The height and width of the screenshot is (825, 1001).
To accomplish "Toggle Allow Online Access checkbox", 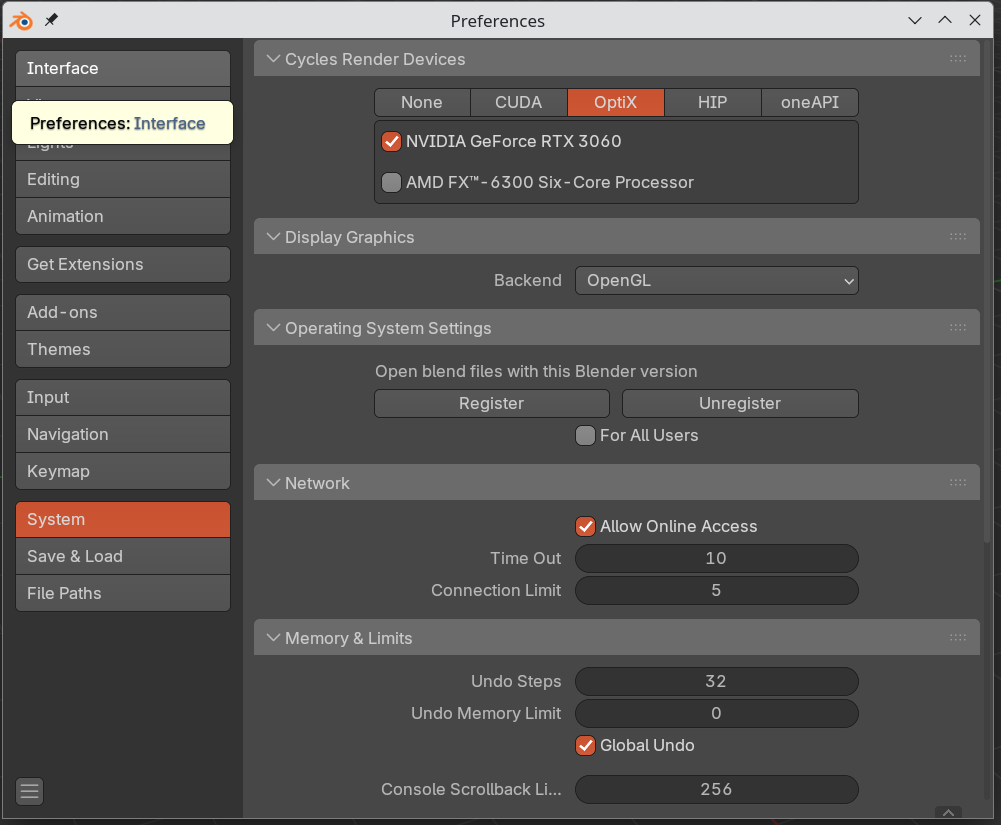I will tap(585, 526).
